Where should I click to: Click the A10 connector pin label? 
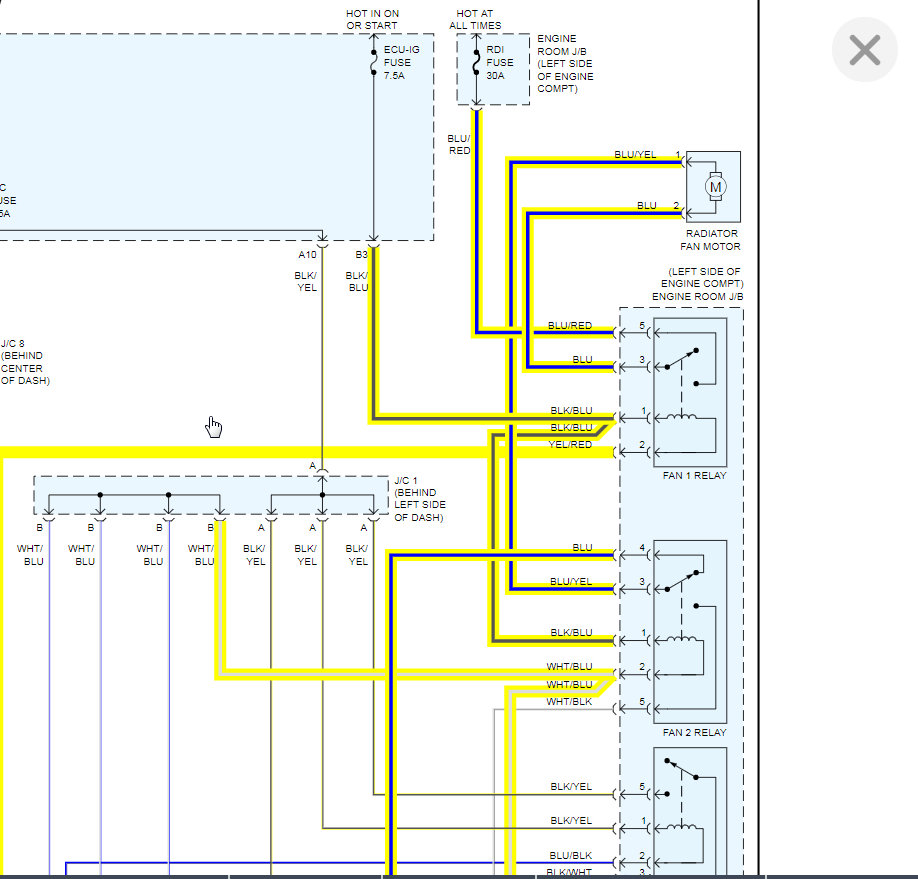306,254
